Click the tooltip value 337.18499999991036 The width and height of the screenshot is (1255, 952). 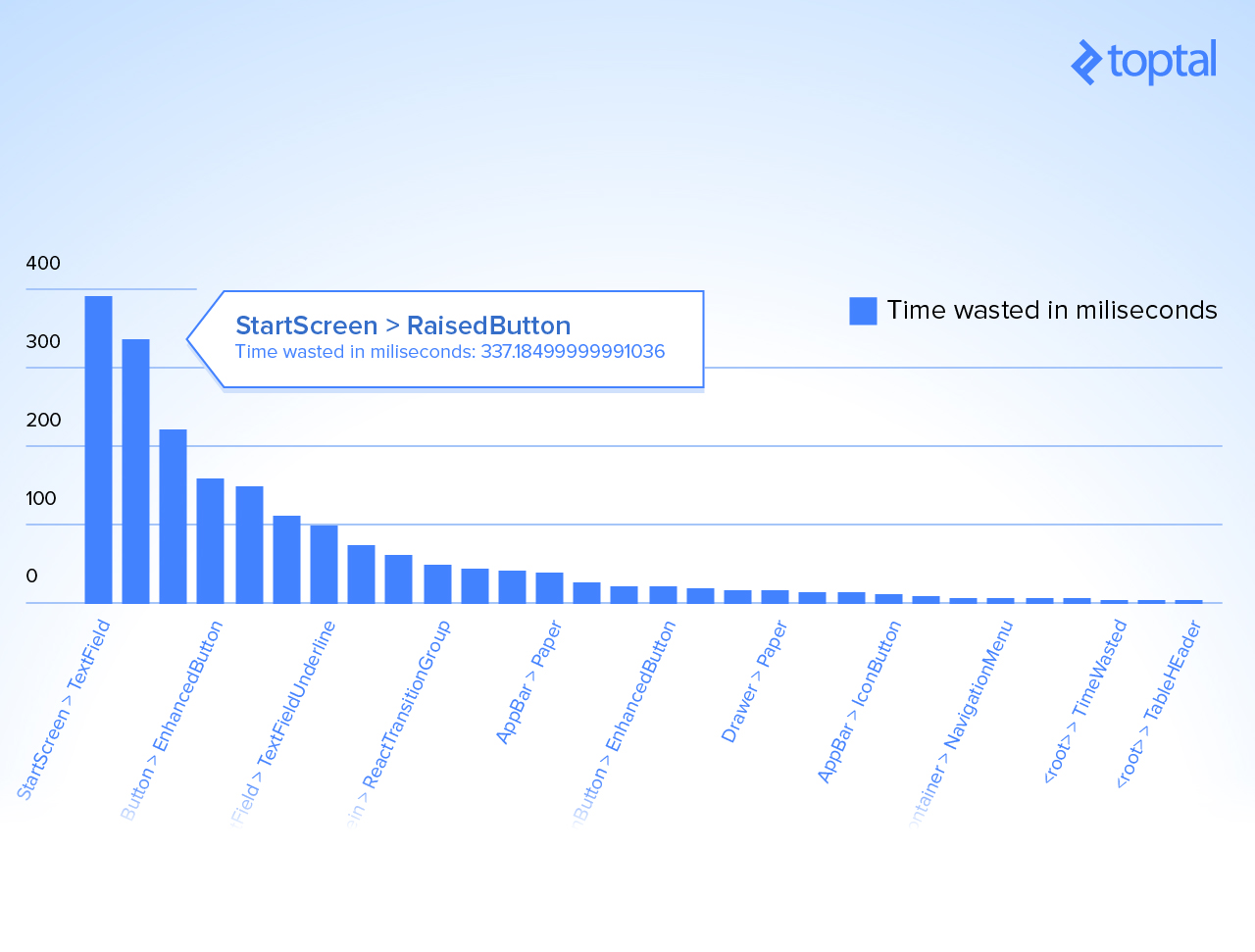(x=573, y=352)
